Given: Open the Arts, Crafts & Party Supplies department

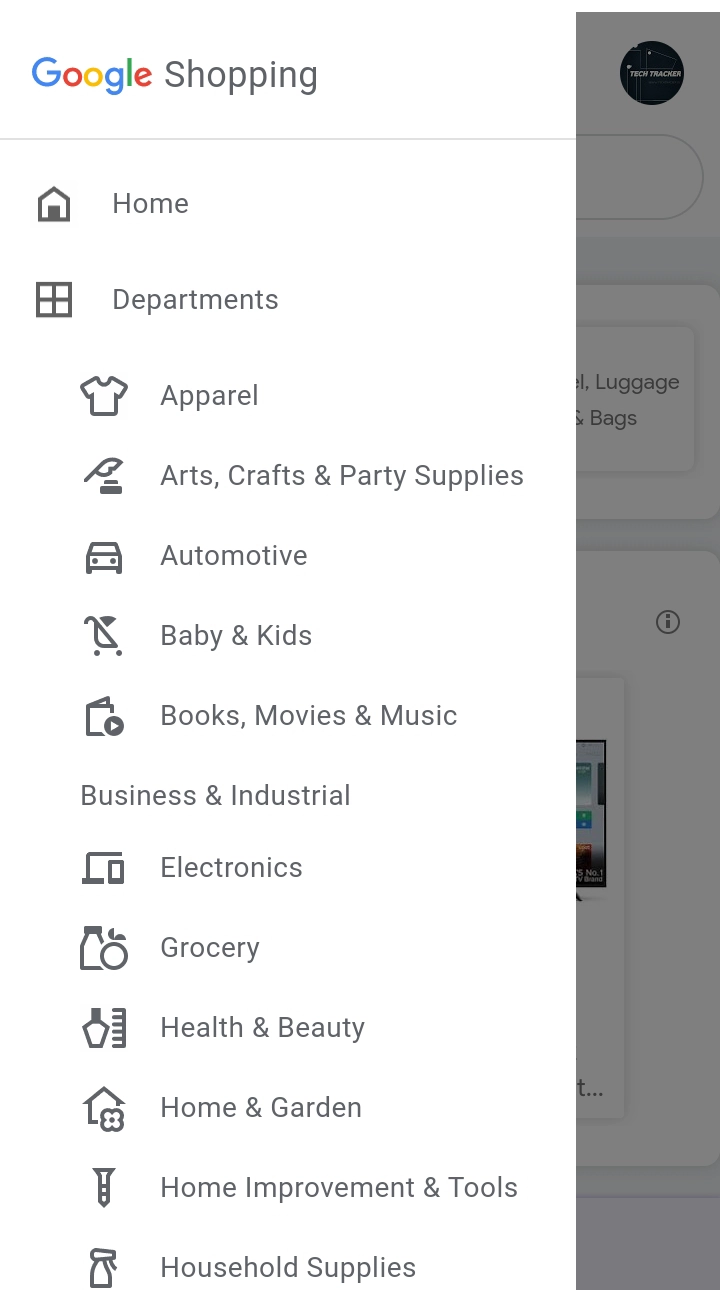Looking at the screenshot, I should point(342,476).
